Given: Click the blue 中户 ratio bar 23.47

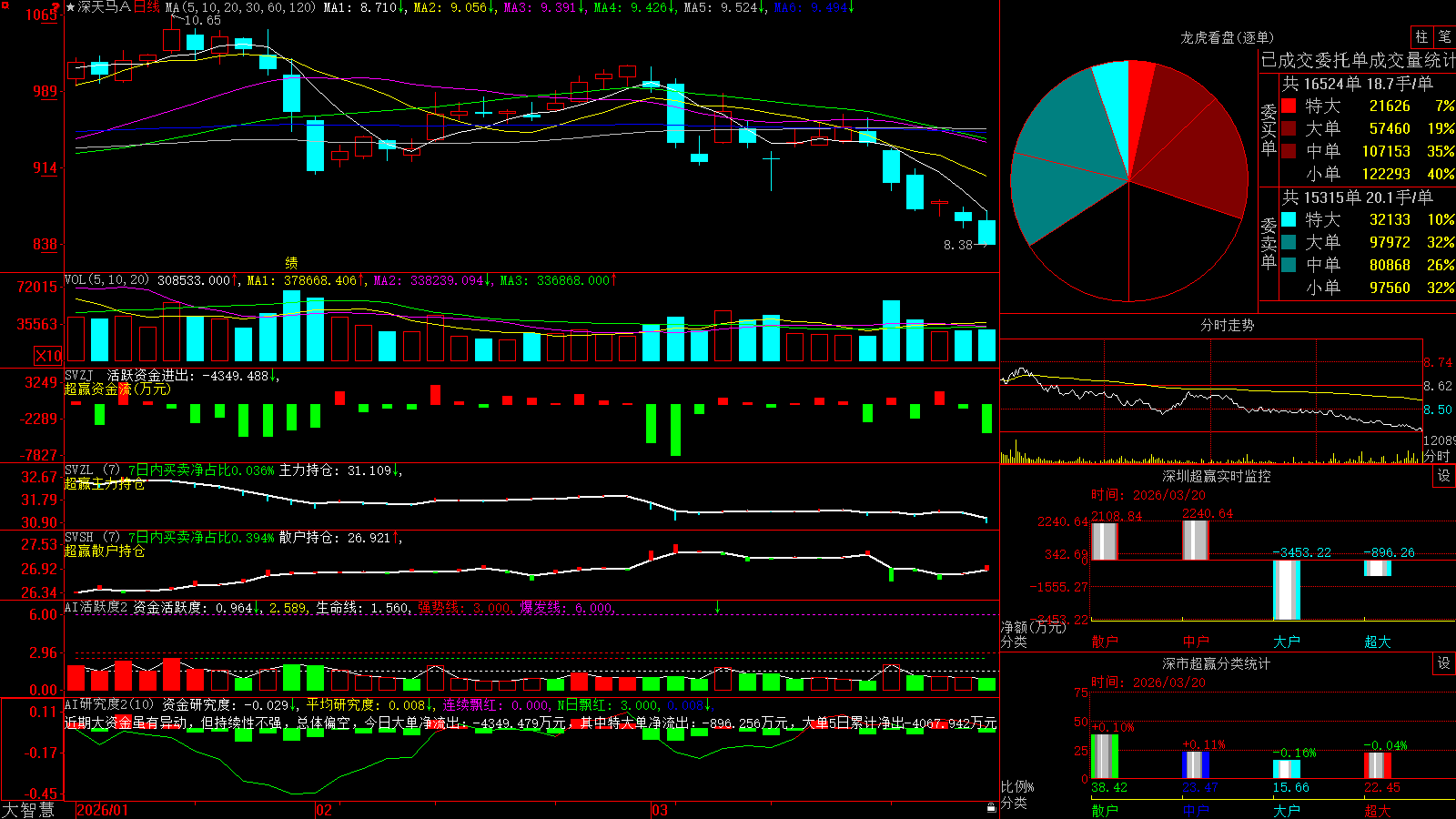Looking at the screenshot, I should [x=1196, y=764].
